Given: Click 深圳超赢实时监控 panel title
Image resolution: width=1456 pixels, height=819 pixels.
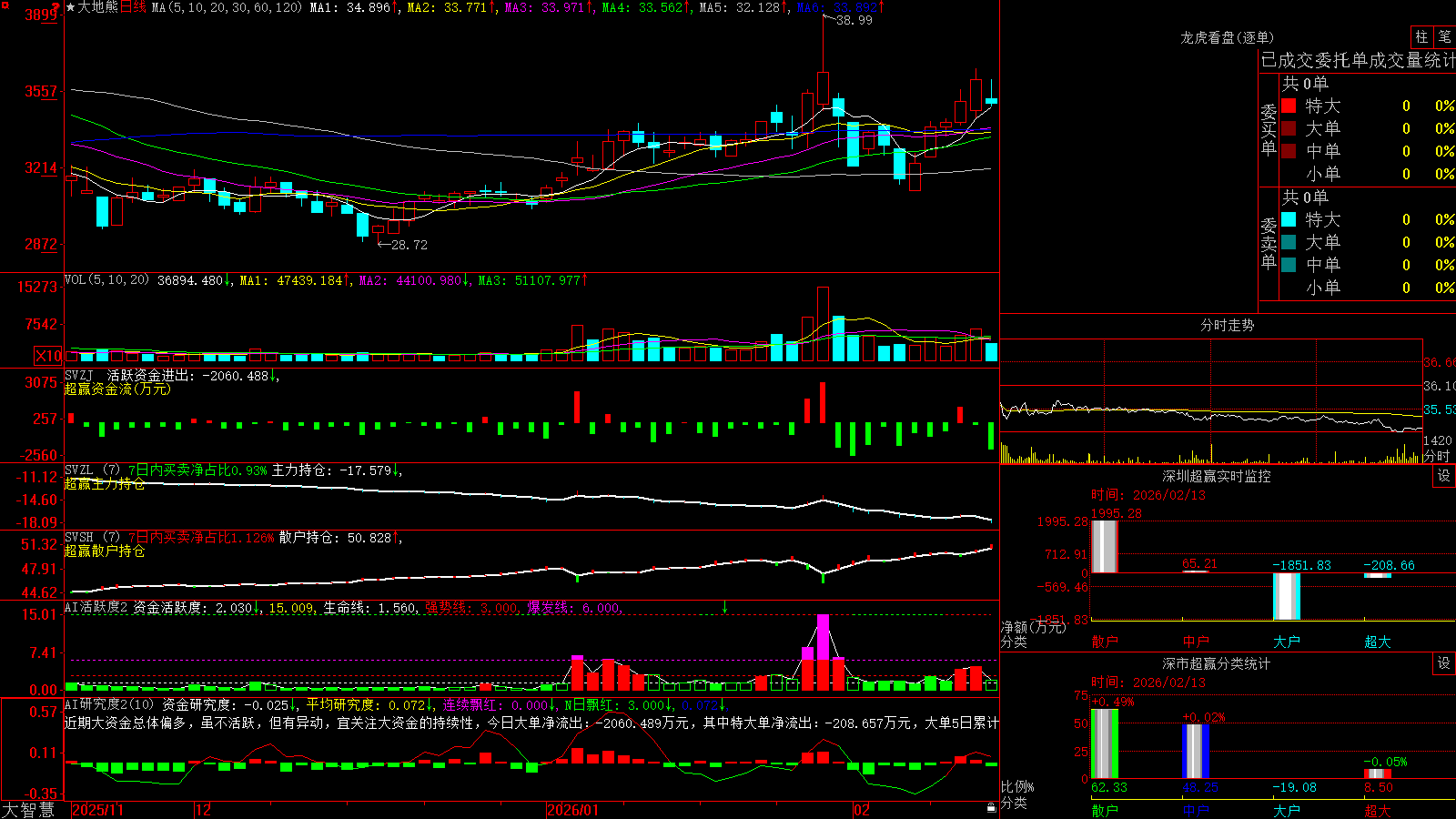Looking at the screenshot, I should (x=1217, y=476).
